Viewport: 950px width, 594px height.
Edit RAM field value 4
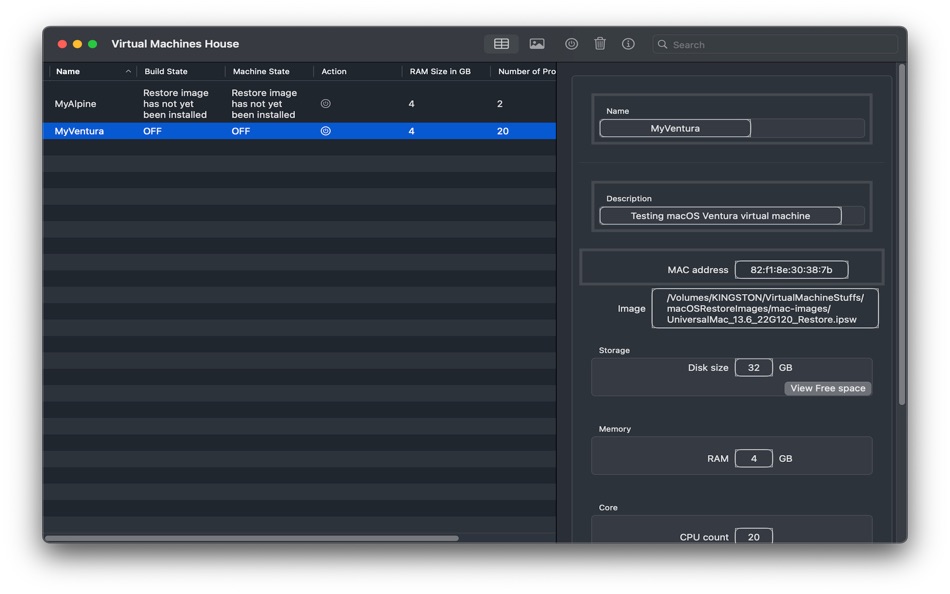pyautogui.click(x=754, y=458)
